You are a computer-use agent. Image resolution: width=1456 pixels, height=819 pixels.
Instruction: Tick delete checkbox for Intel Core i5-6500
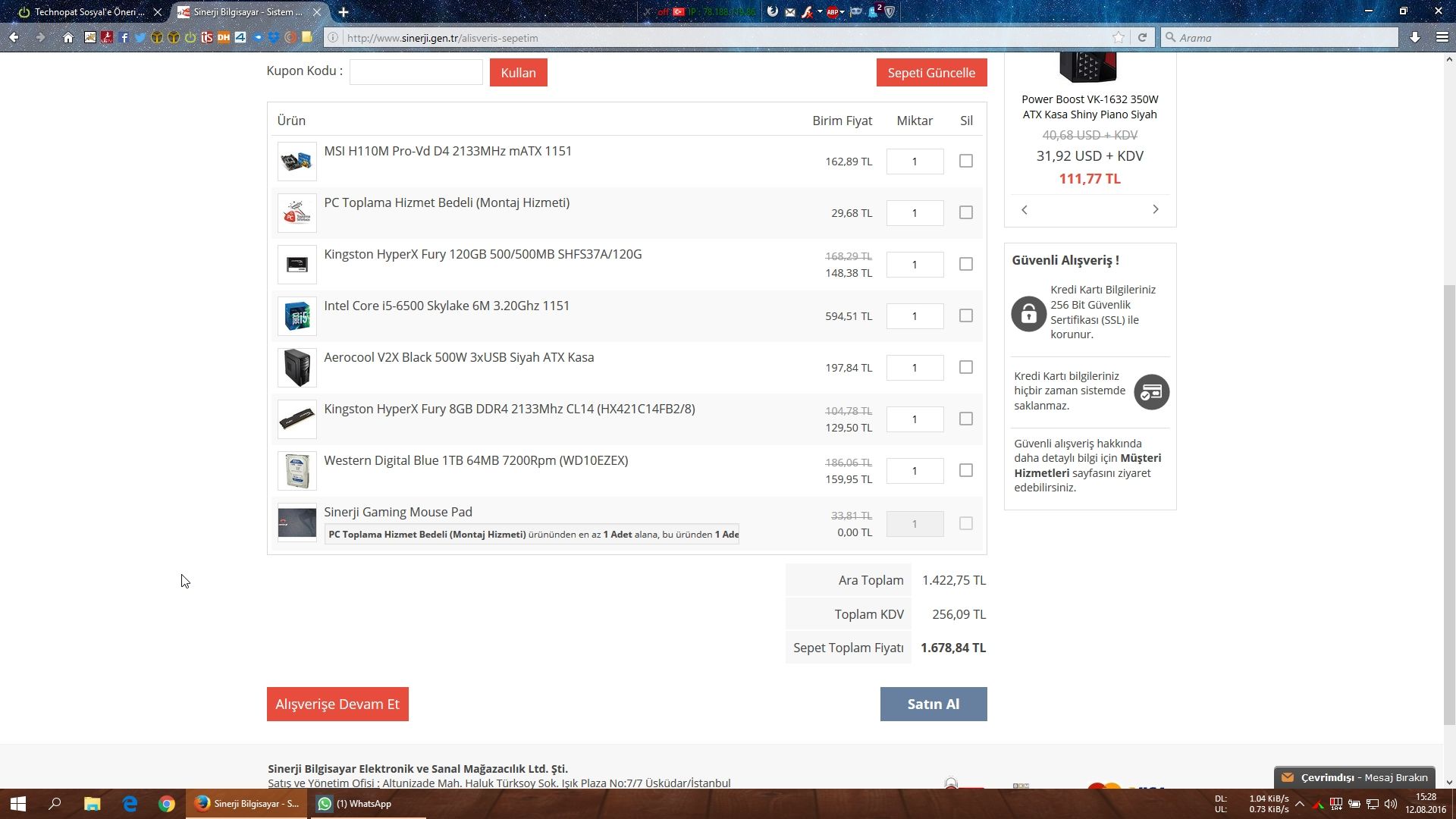click(965, 315)
